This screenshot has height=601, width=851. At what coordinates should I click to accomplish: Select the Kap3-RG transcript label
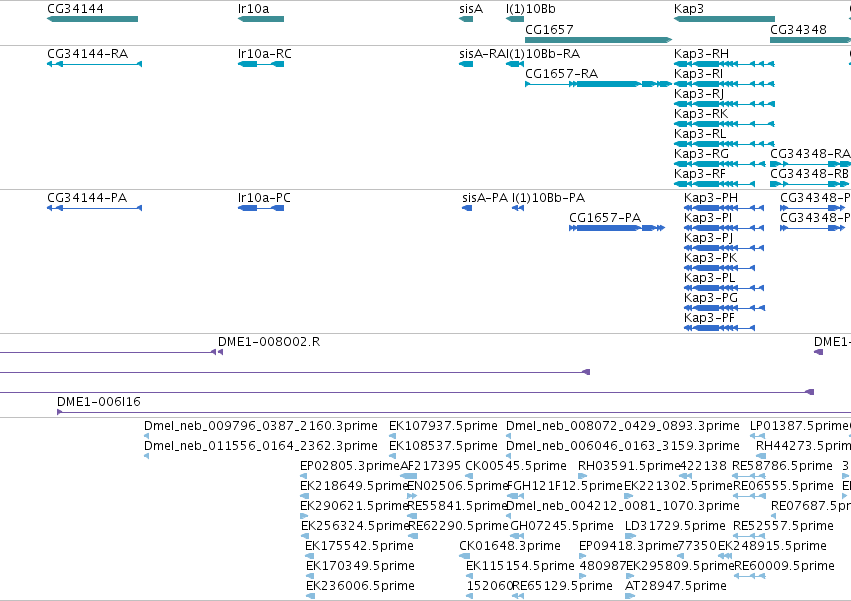701,154
